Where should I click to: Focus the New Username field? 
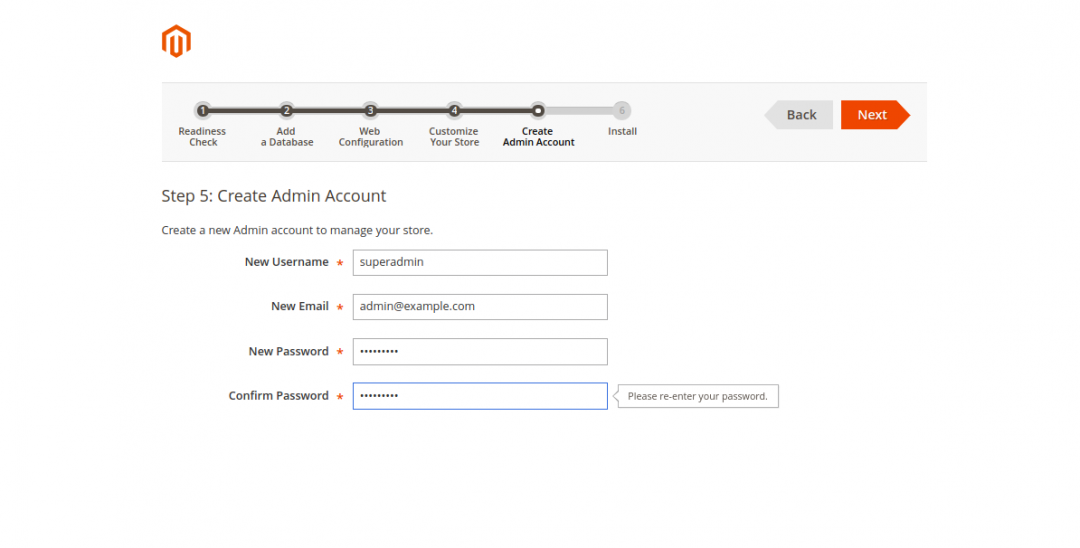click(480, 262)
